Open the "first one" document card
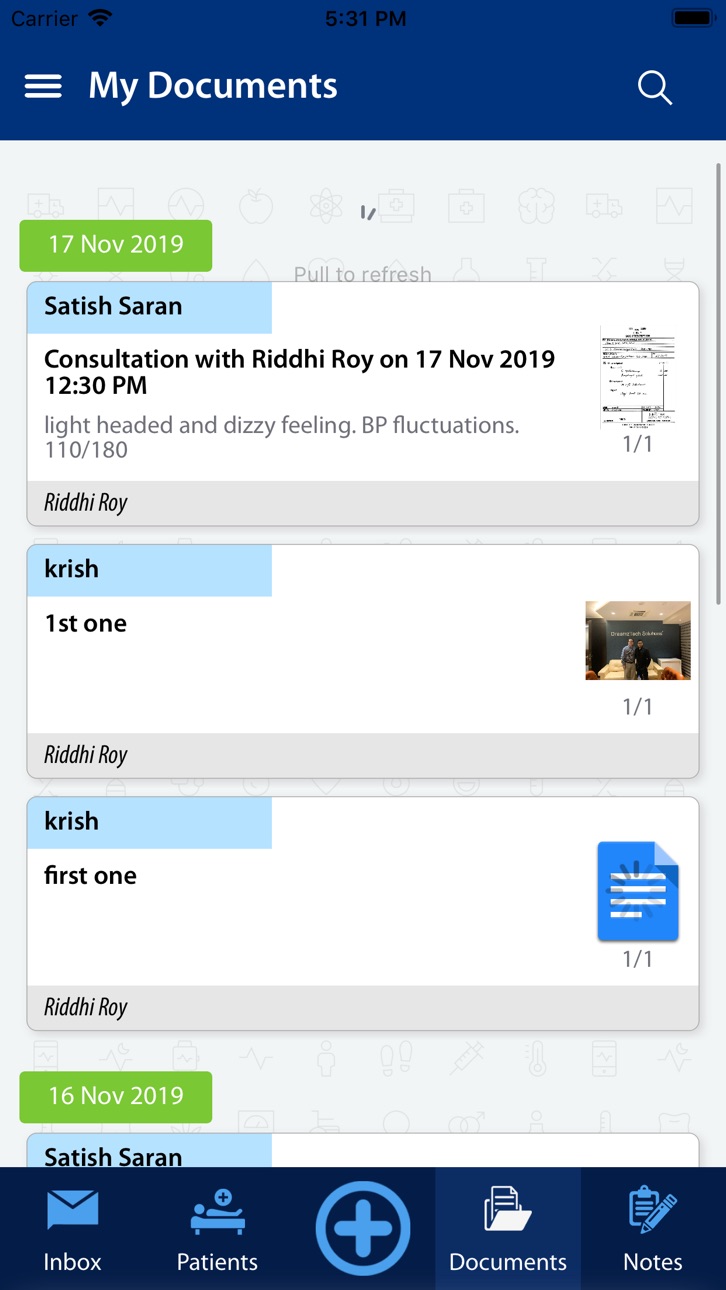726x1290 pixels. tap(363, 913)
